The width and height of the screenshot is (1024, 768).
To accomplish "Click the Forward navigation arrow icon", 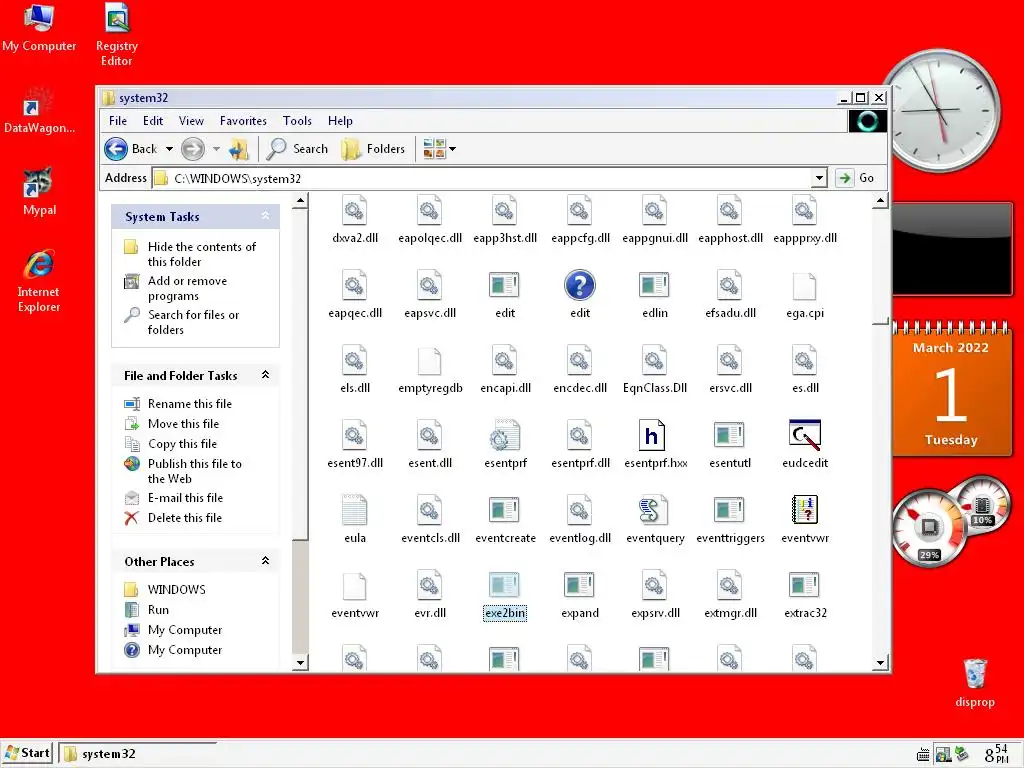I will click(193, 149).
